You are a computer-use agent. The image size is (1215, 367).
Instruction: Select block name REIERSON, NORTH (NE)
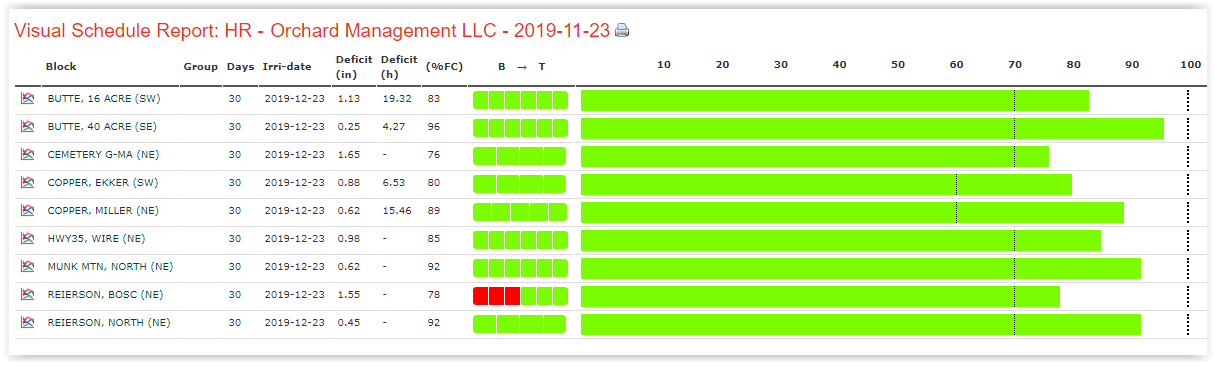[x=109, y=323]
